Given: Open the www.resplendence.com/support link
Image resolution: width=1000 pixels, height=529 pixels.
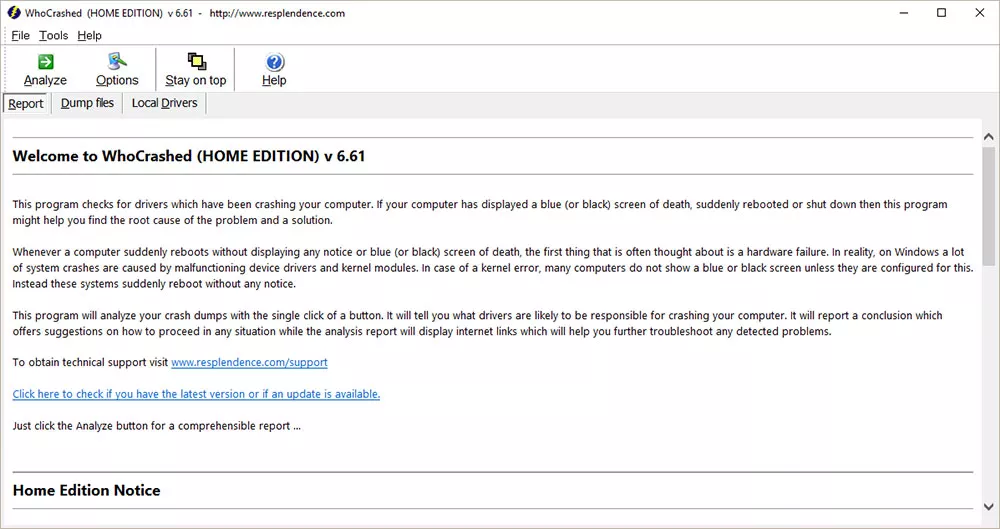Looking at the screenshot, I should tap(249, 362).
